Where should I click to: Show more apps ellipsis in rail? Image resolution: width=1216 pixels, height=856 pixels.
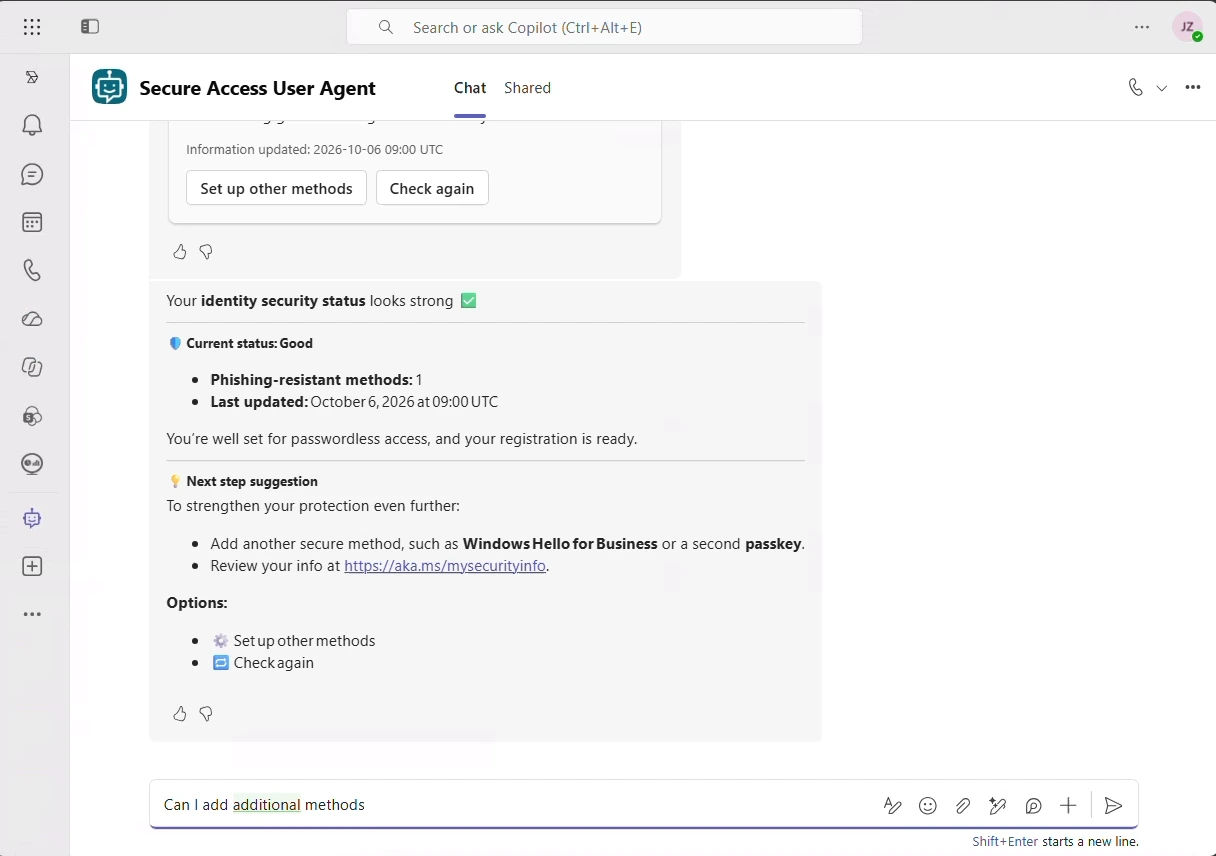pos(32,614)
